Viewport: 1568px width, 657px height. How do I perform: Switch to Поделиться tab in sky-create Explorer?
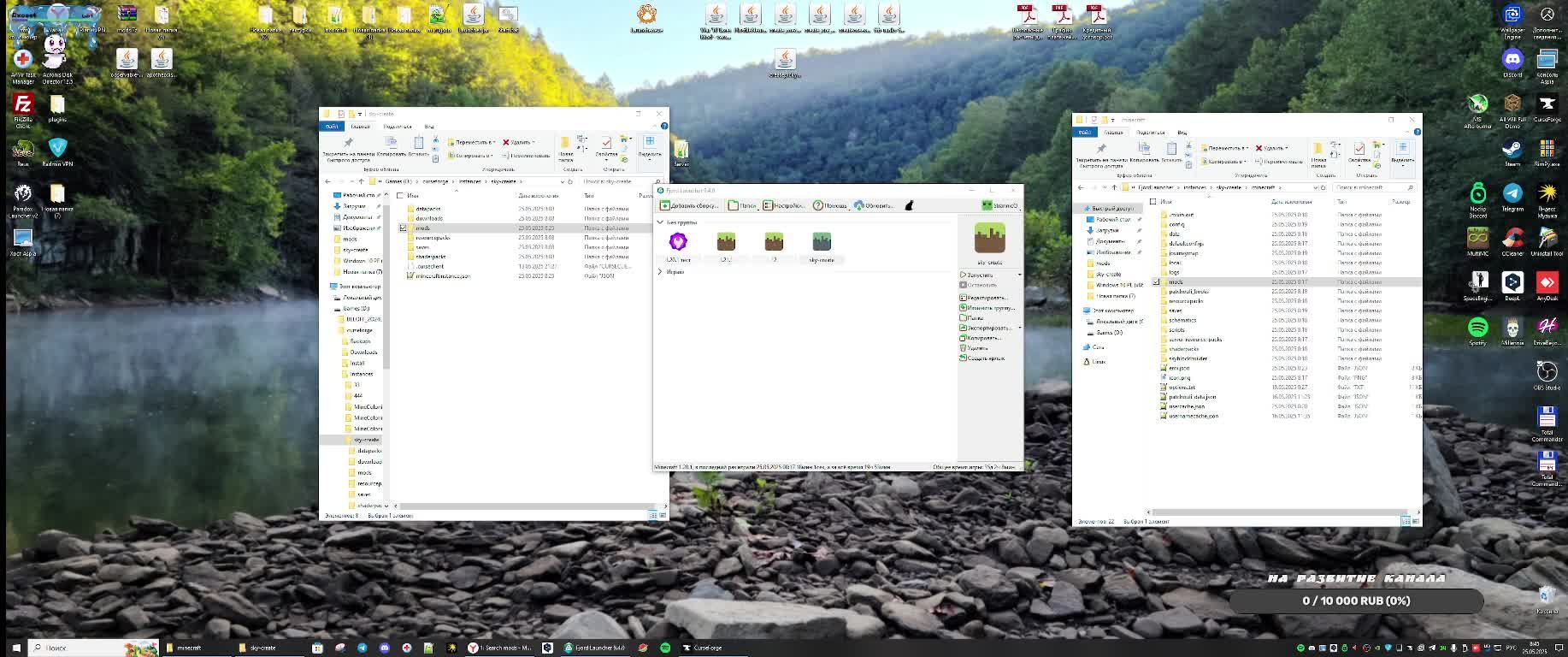[x=398, y=127]
